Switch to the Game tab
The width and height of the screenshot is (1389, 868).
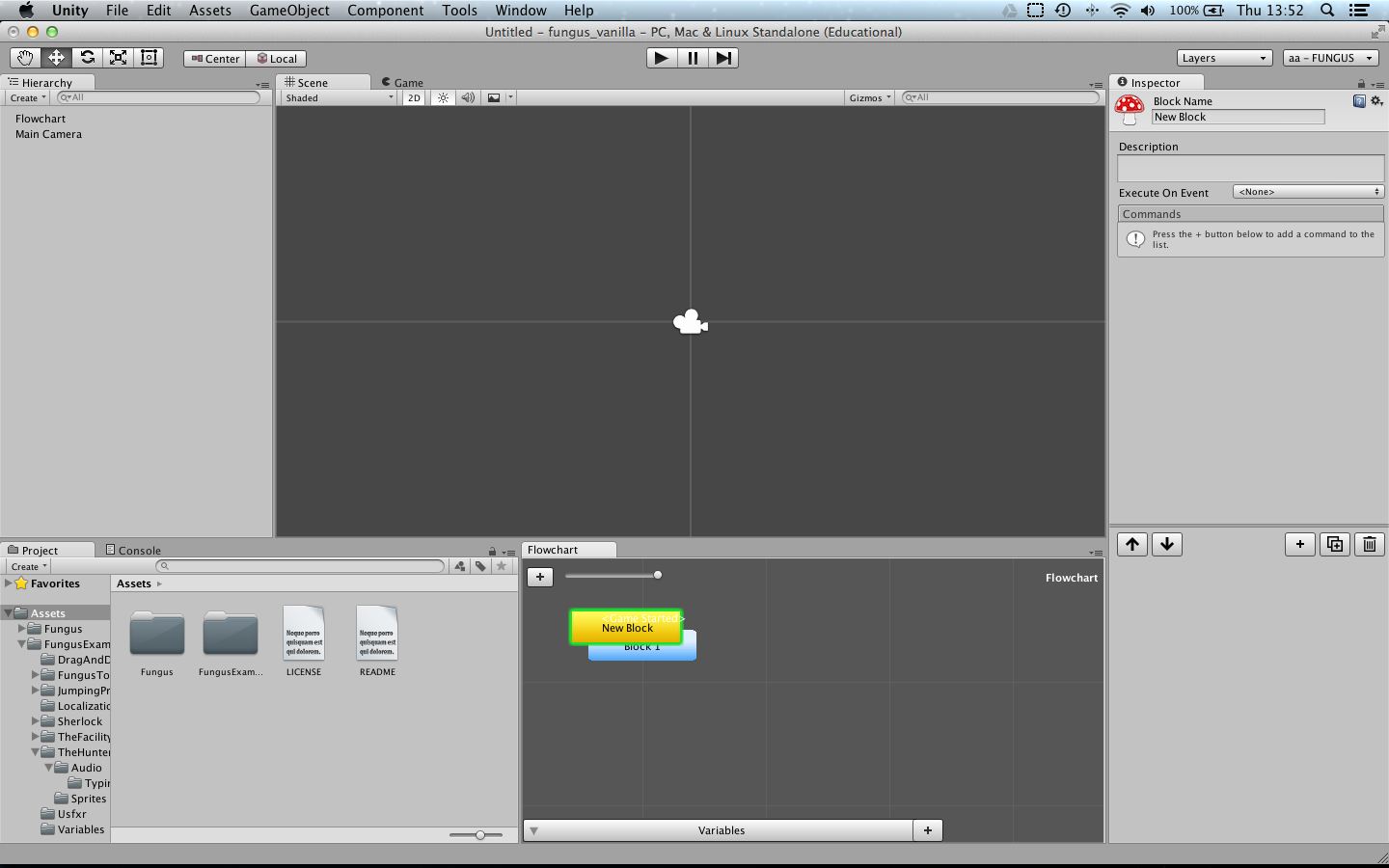coord(402,83)
